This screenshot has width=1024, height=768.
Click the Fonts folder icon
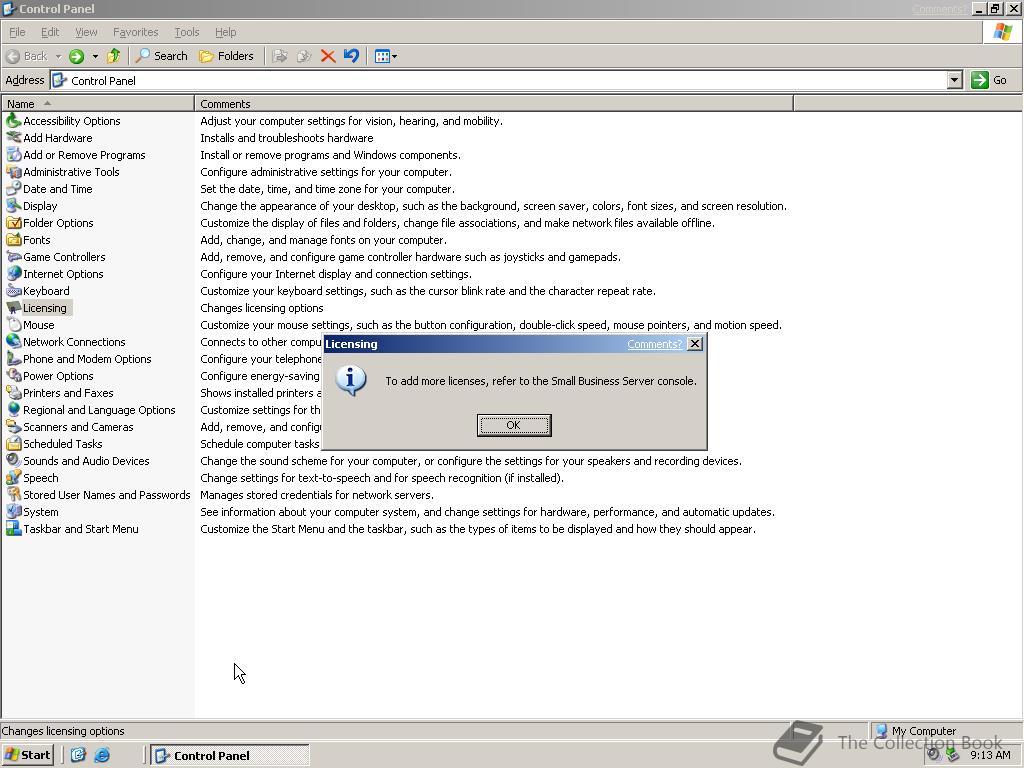13,240
